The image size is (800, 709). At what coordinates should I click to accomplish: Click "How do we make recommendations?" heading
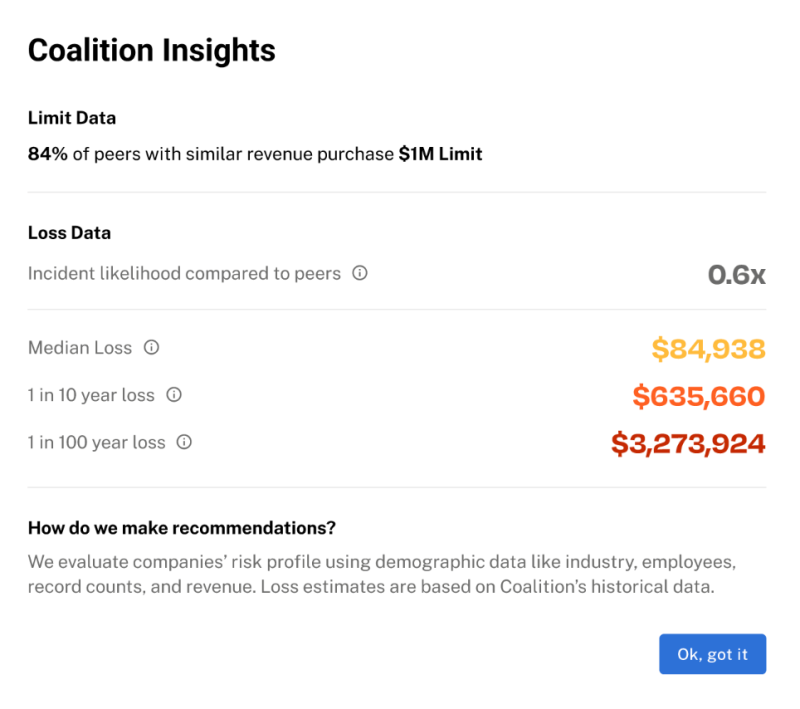[x=182, y=528]
